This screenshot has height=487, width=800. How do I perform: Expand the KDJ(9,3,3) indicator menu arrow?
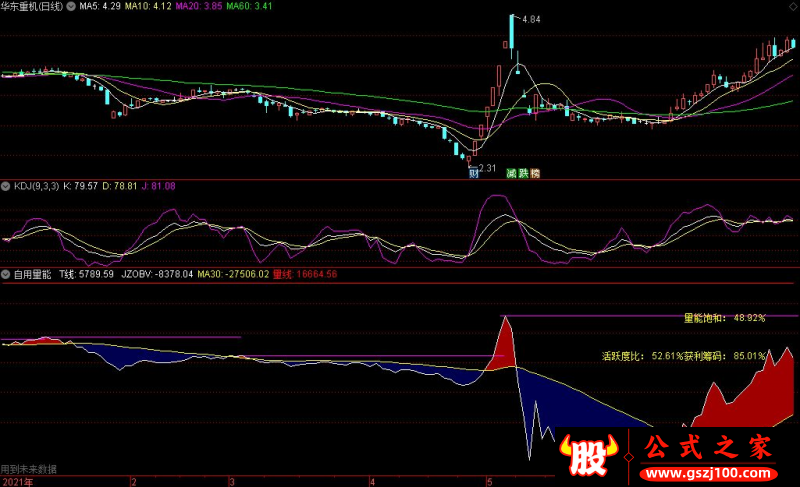click(x=6, y=187)
